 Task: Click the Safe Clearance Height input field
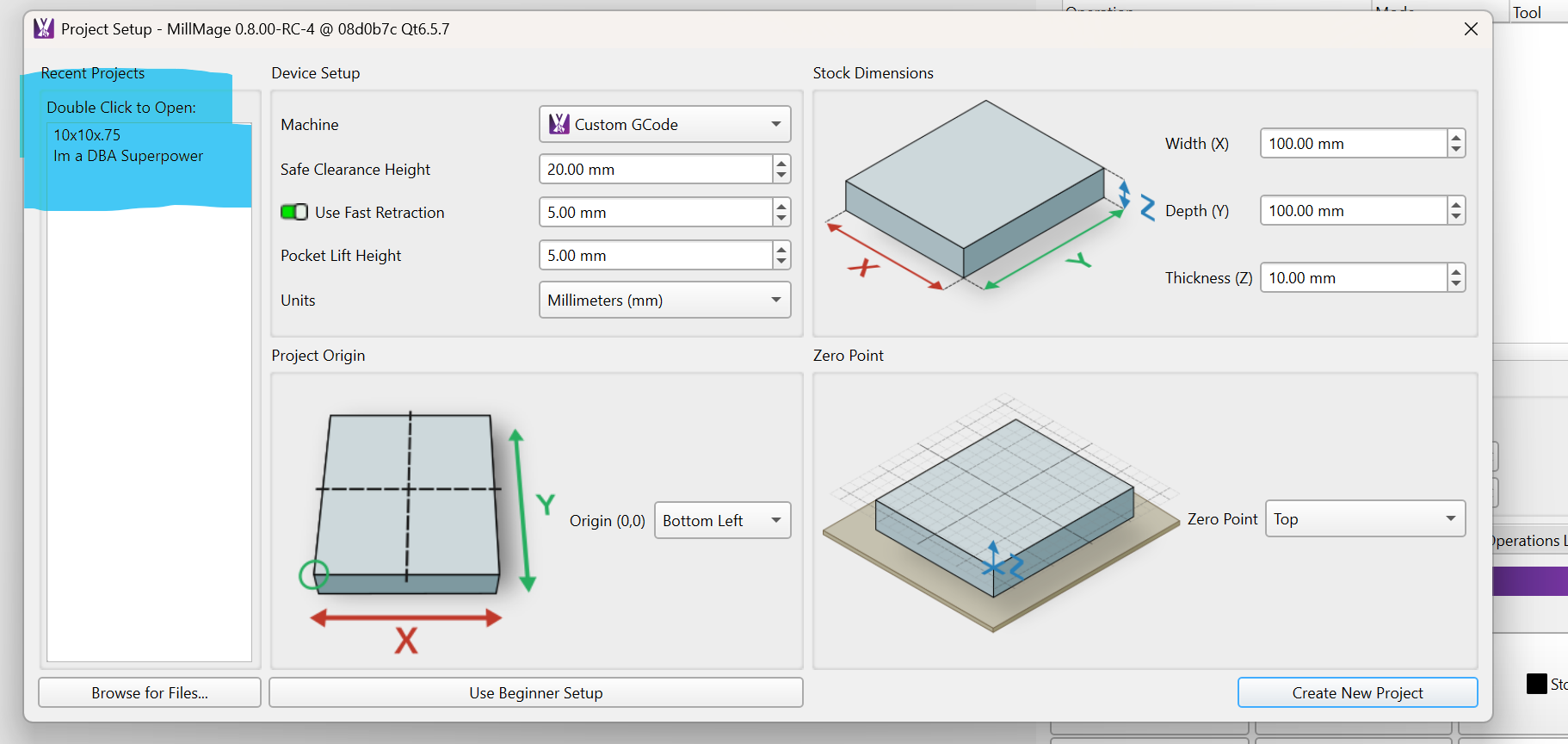pos(656,169)
